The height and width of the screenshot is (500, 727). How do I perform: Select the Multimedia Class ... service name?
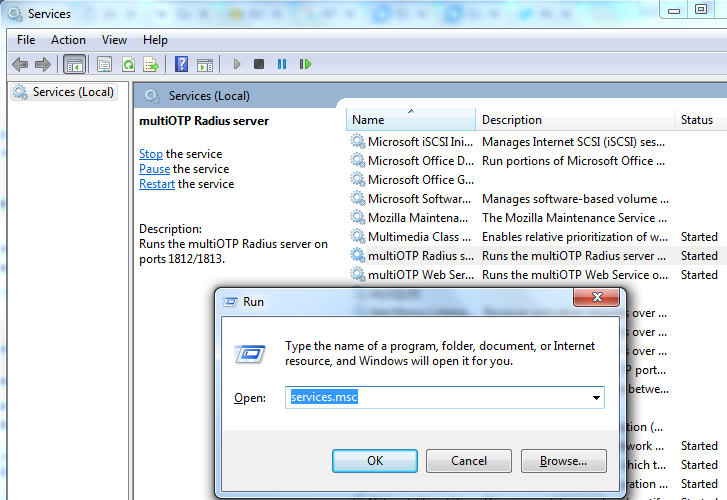point(419,237)
